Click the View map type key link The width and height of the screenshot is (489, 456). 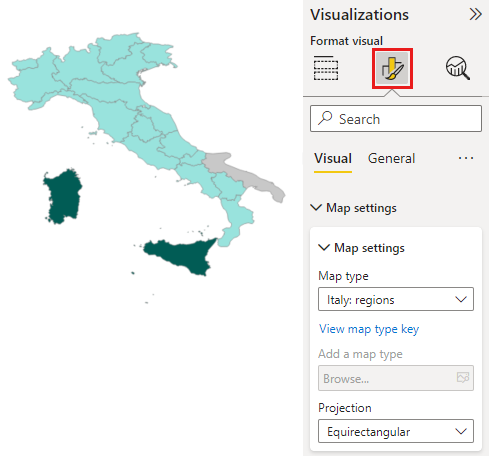[369, 329]
